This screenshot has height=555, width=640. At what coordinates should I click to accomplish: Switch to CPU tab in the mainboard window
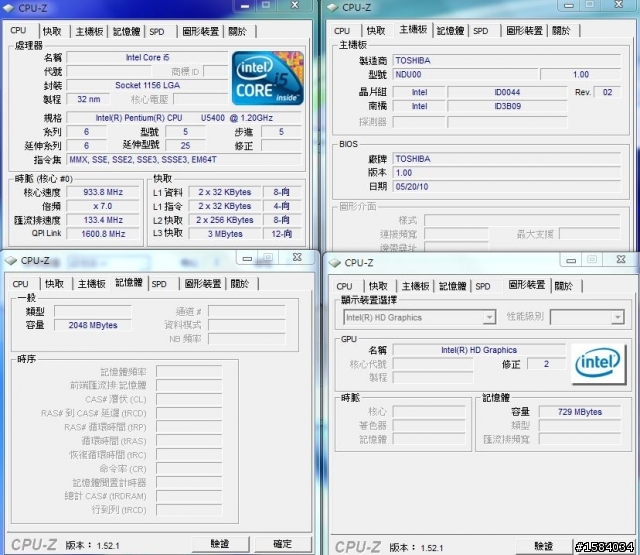pyautogui.click(x=342, y=31)
